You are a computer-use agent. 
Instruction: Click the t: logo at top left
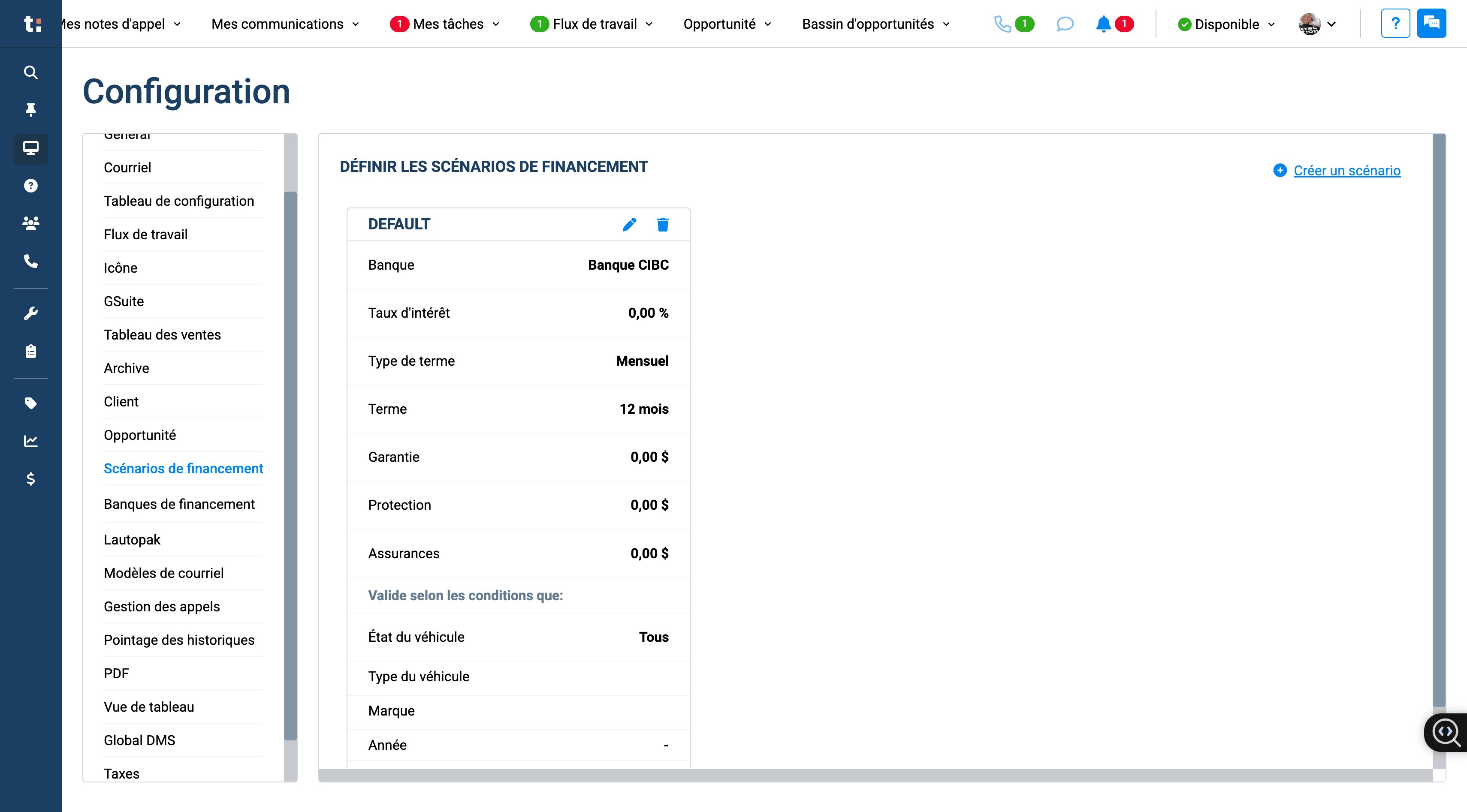33,24
